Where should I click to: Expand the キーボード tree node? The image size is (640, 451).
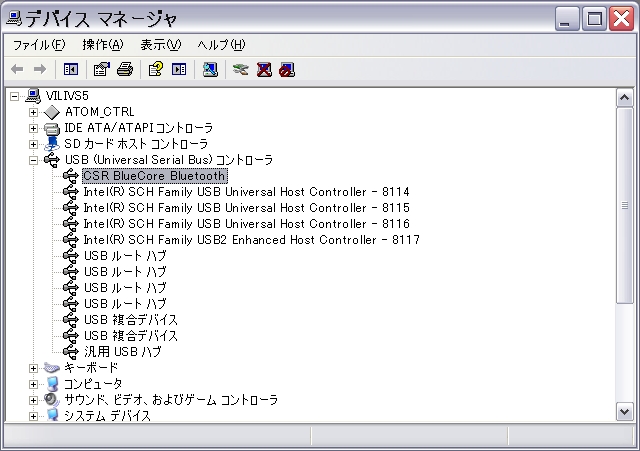(x=34, y=368)
